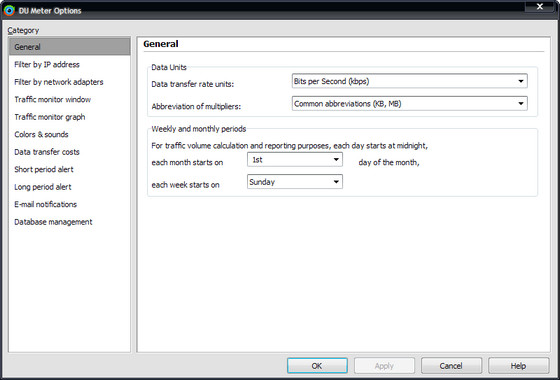Viewport: 560px width, 380px height.
Task: Switch to Traffic monitor window settings
Action: pos(70,99)
